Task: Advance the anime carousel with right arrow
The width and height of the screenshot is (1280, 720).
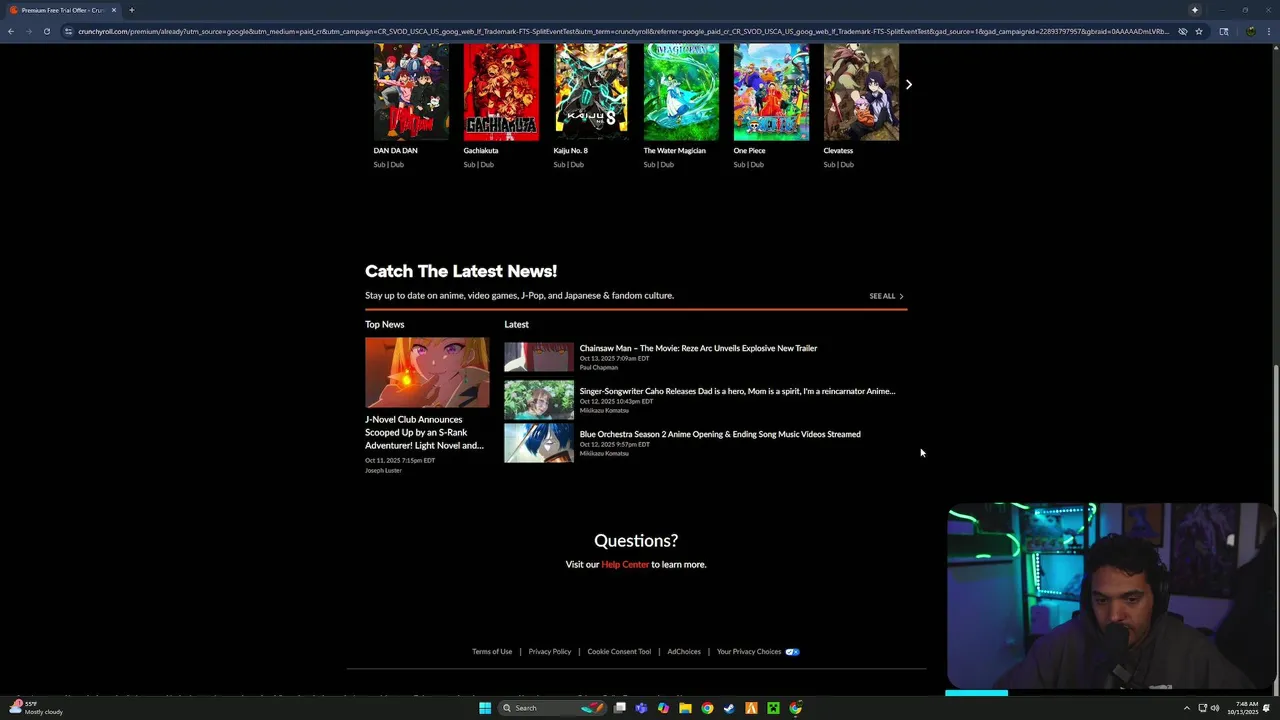Action: click(909, 85)
